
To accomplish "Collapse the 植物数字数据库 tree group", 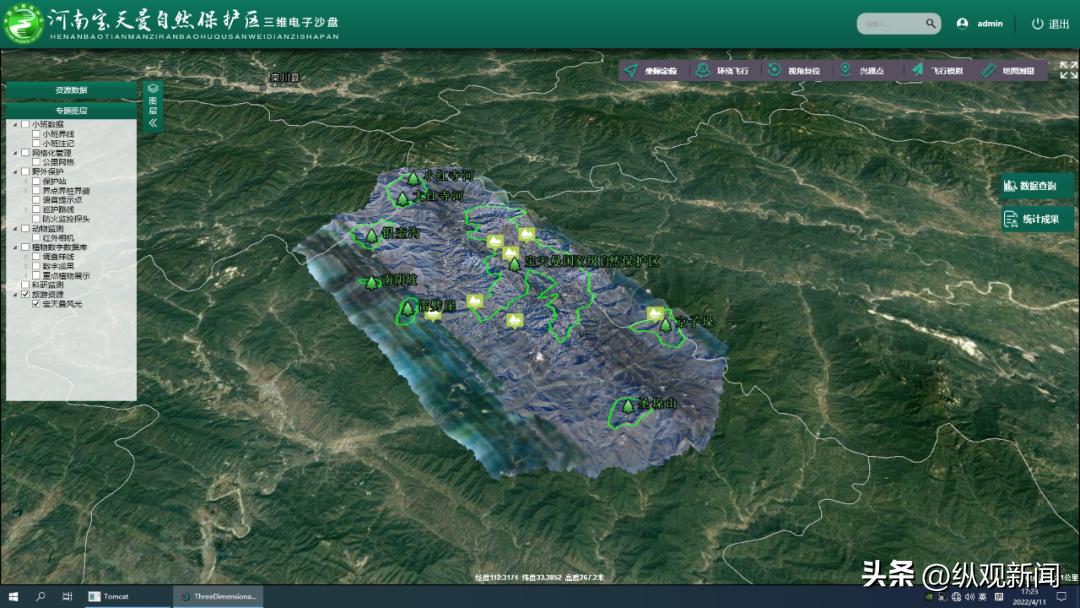I will (13, 247).
